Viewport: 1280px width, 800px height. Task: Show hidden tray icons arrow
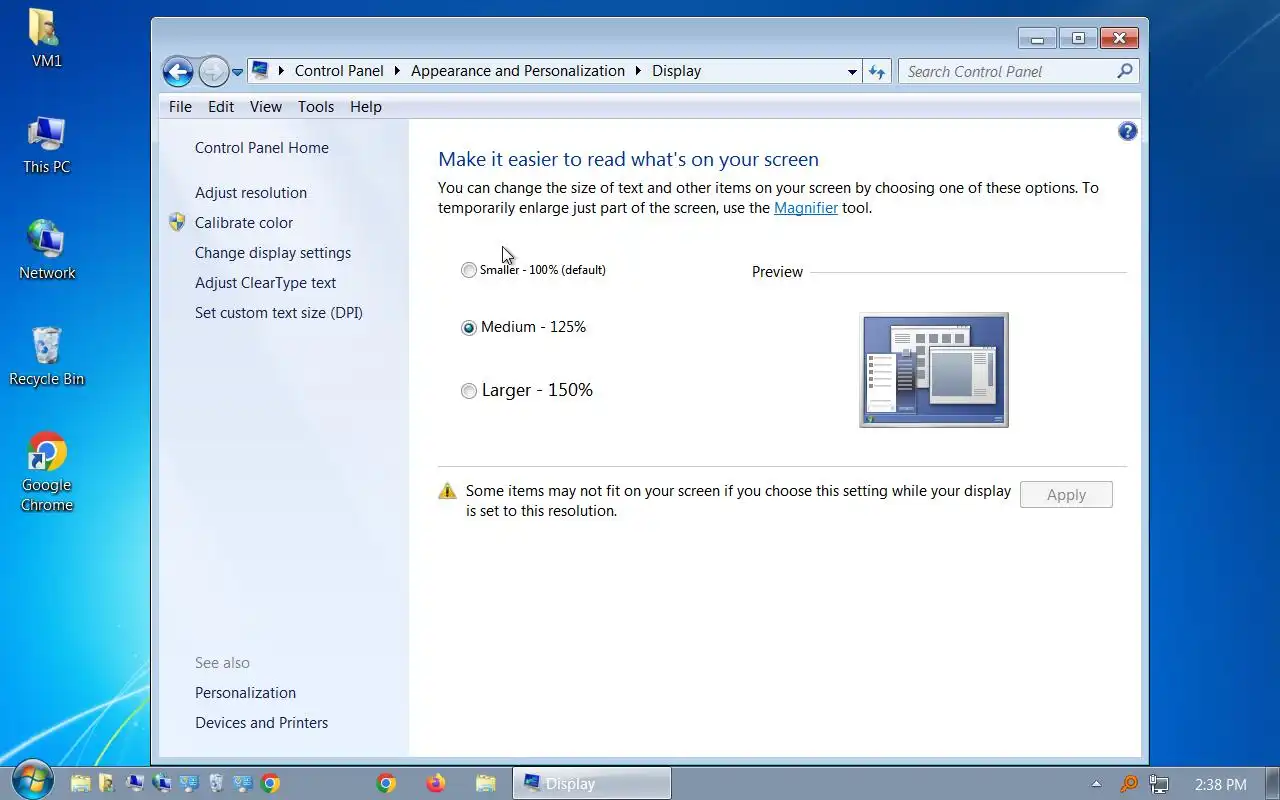coord(1096,784)
